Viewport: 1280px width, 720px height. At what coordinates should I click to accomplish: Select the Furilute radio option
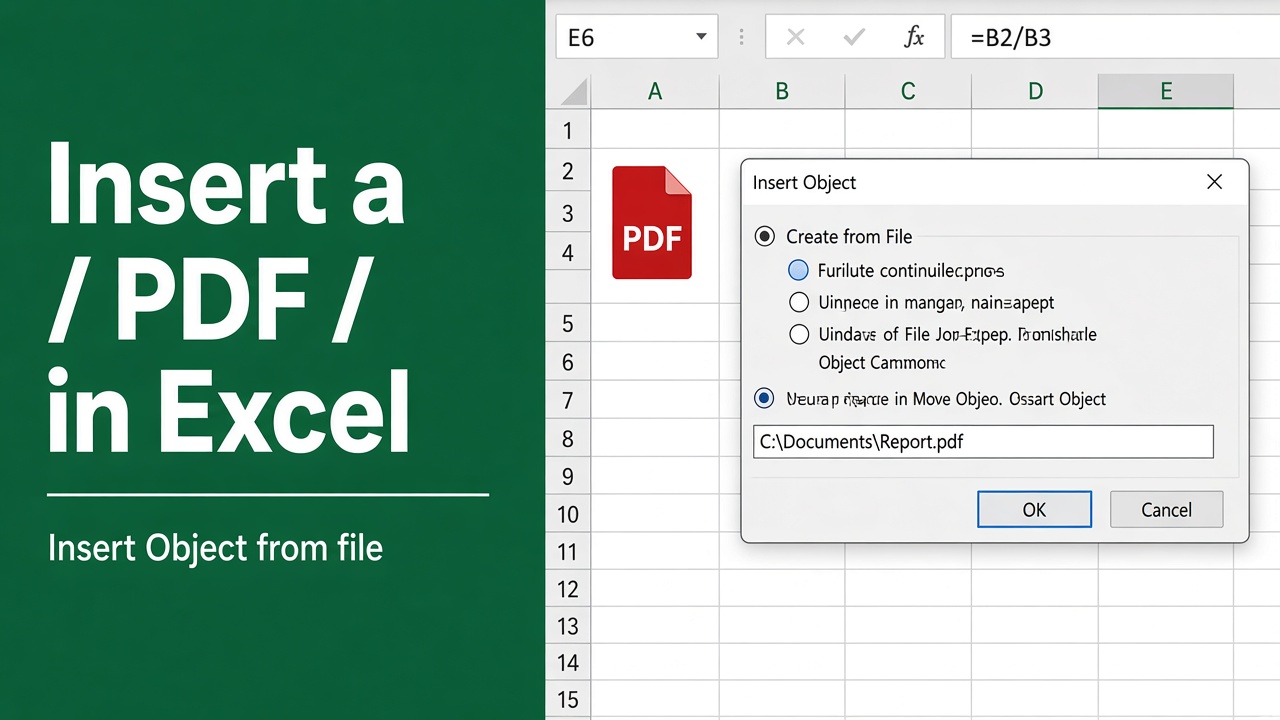(798, 270)
